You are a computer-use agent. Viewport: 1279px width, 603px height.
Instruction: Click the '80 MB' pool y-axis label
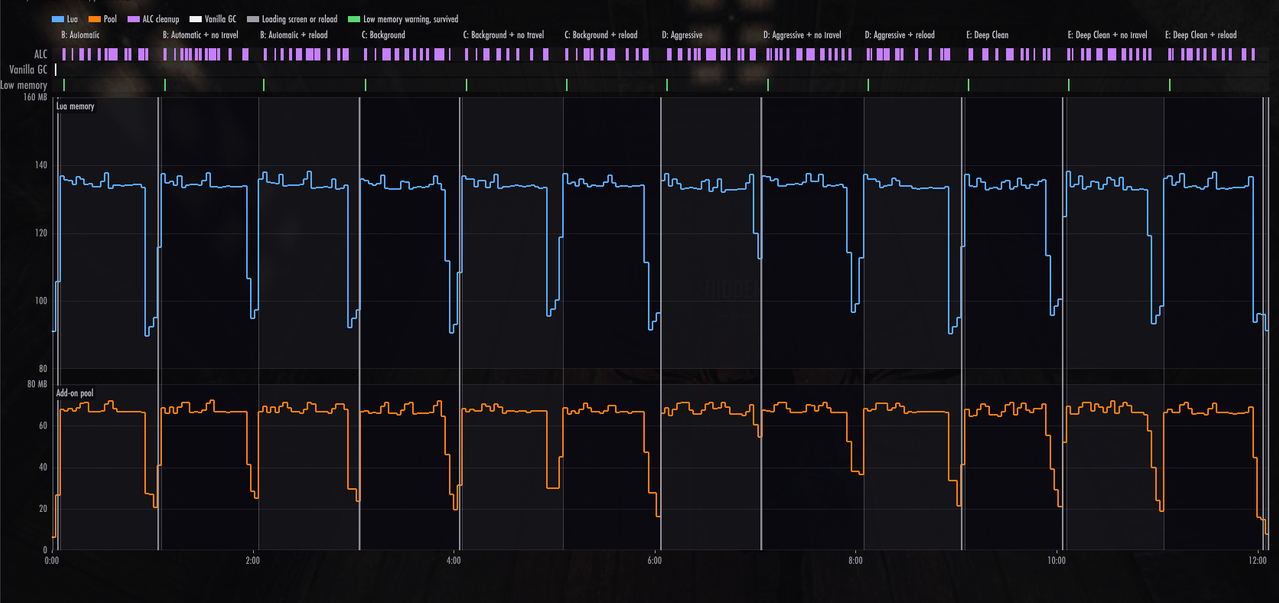[35, 384]
